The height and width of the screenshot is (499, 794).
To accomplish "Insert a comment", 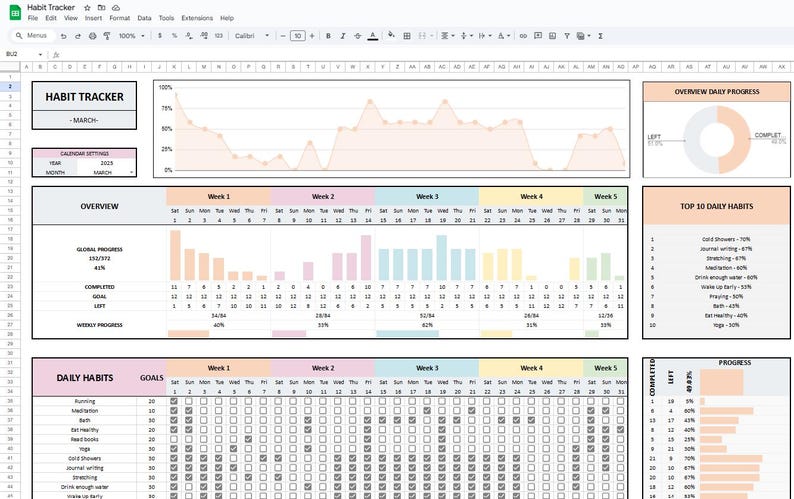I will [538, 36].
